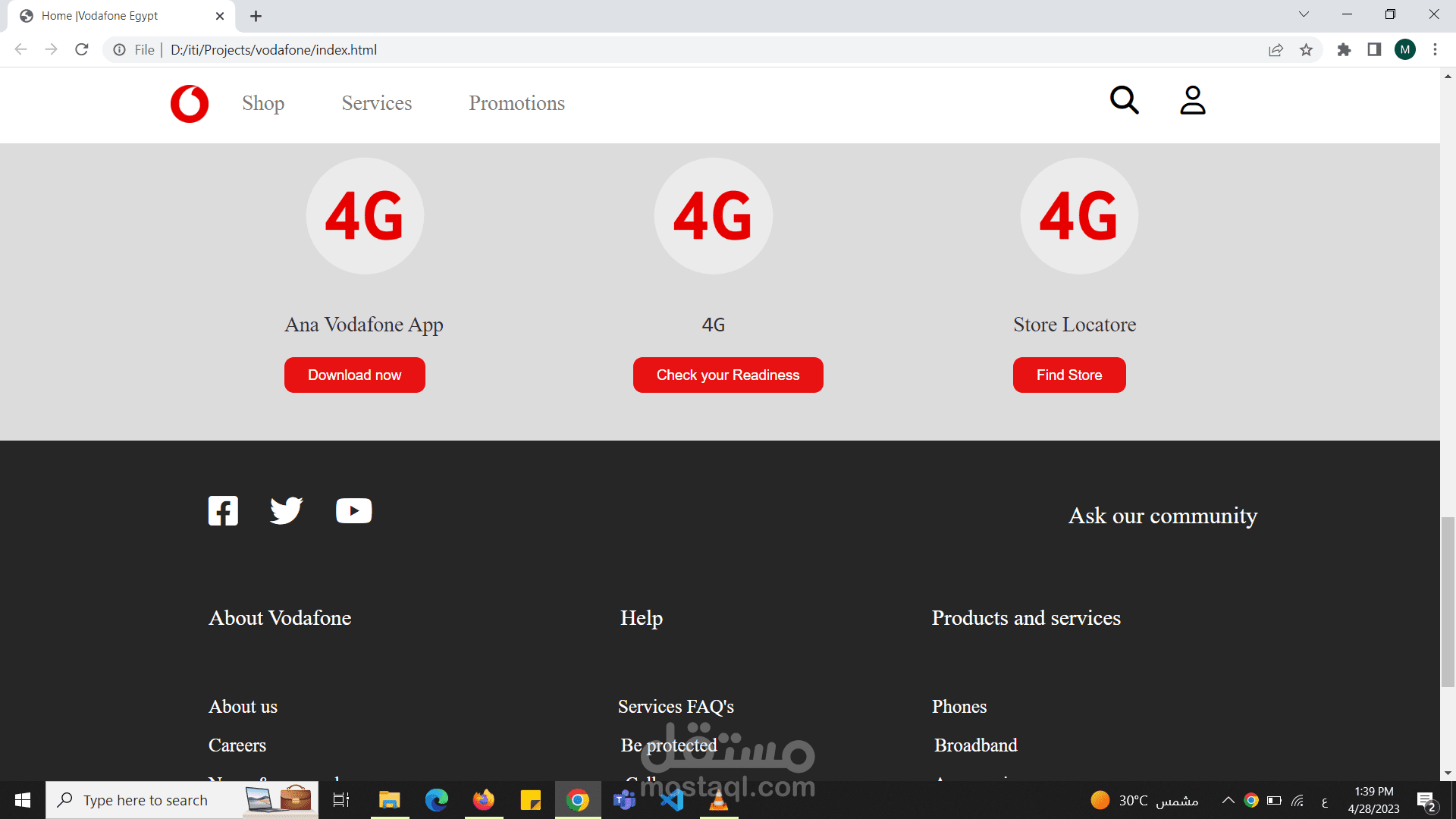
Task: Open Vodafone's Facebook page icon
Action: [x=223, y=511]
